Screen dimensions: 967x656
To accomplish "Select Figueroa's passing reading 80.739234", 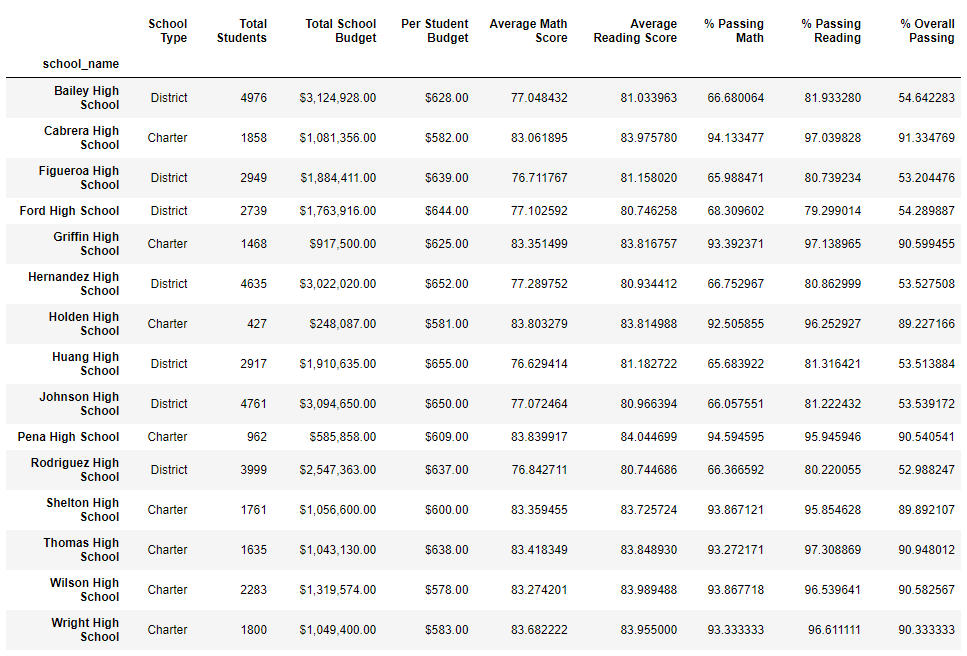I will (833, 178).
